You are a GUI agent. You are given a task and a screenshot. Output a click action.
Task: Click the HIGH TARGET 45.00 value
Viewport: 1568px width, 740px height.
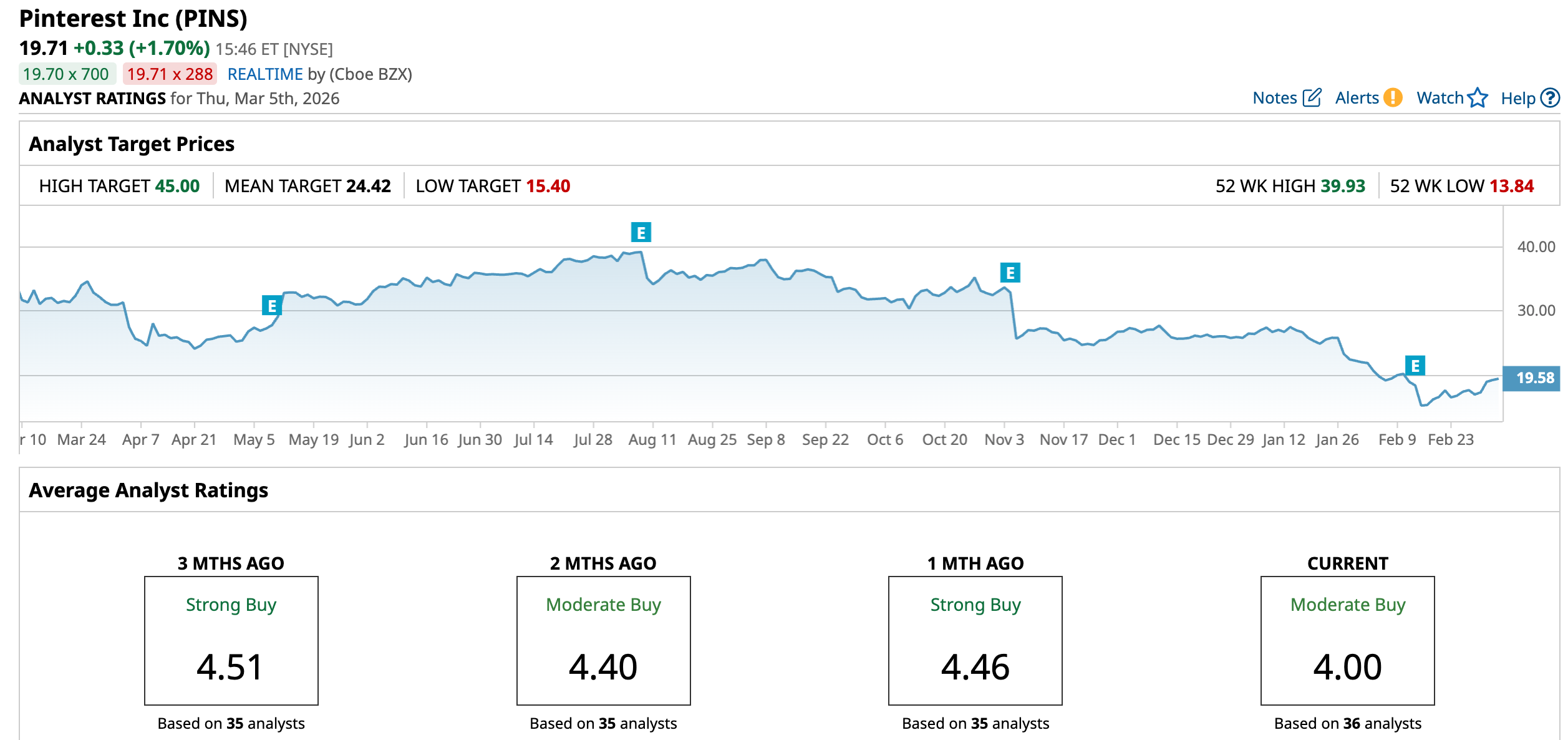click(177, 186)
